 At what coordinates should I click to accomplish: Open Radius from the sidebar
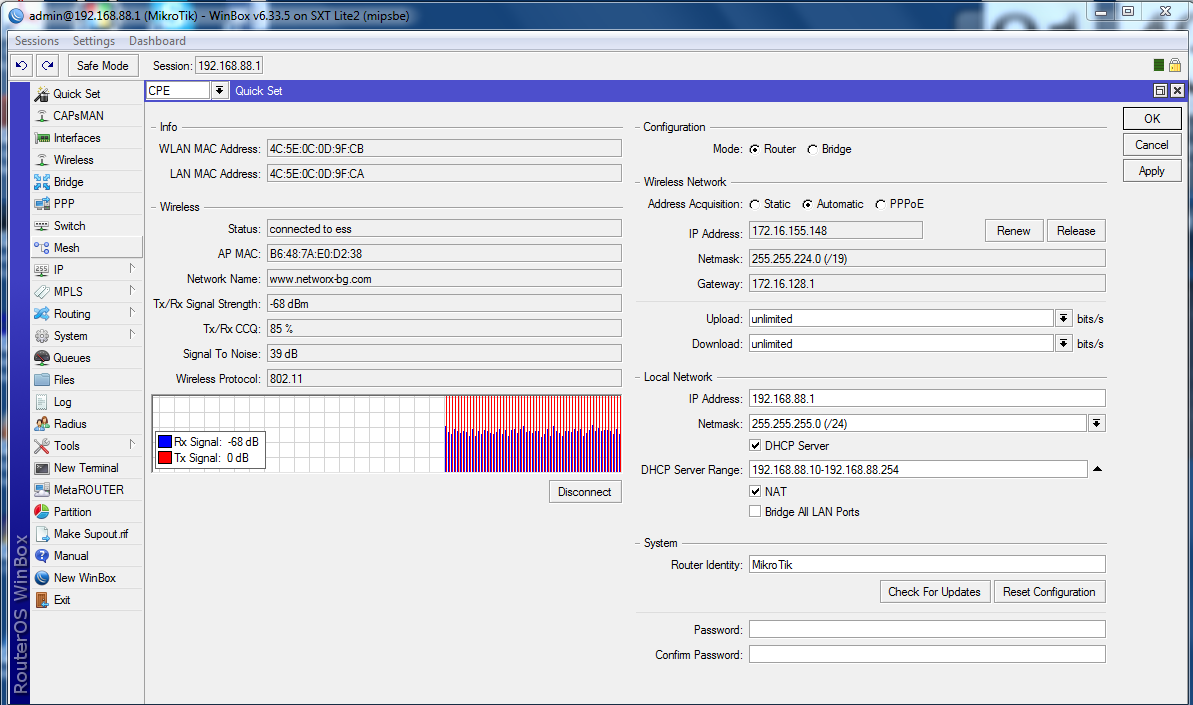click(42, 424)
